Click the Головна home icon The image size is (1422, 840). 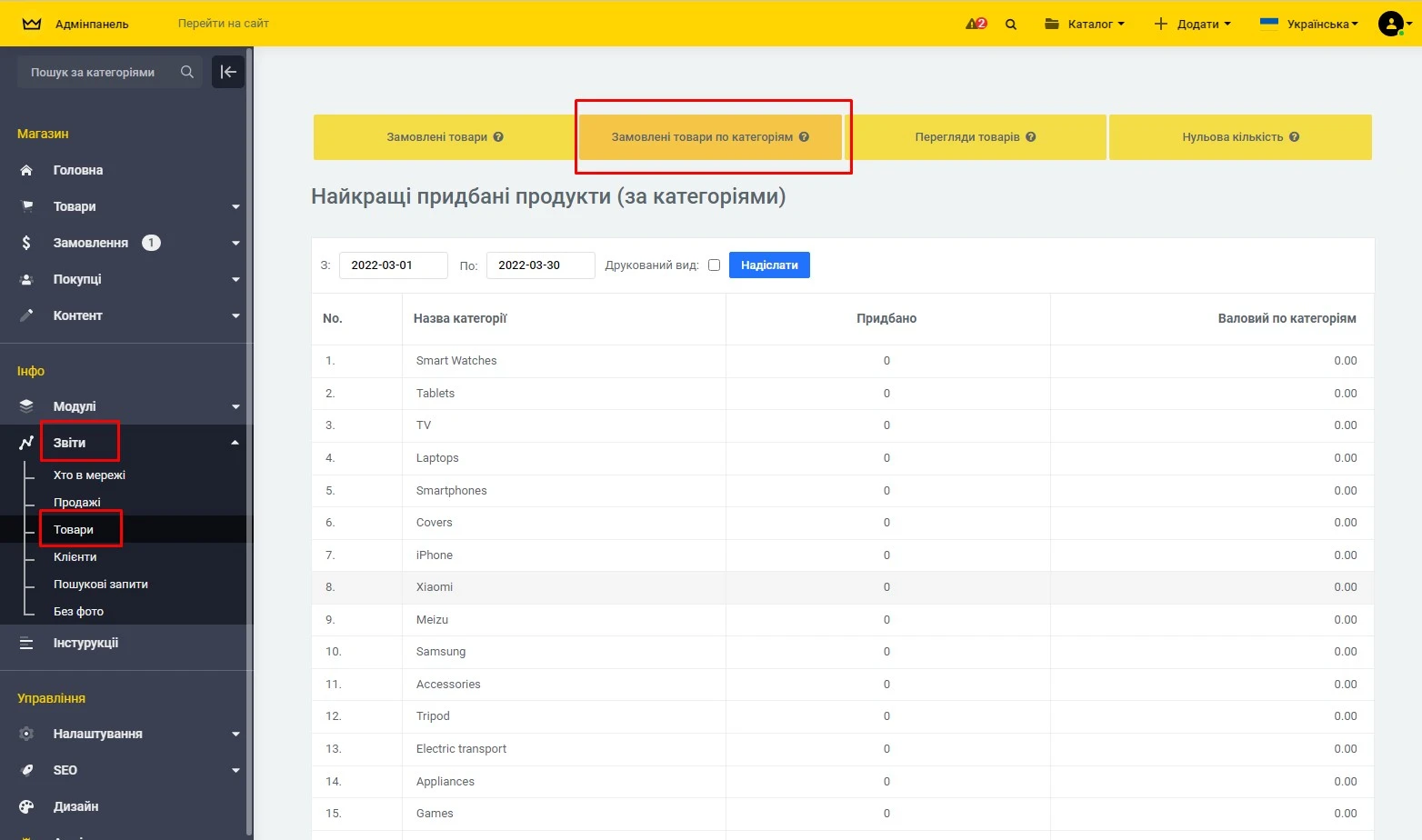[26, 170]
